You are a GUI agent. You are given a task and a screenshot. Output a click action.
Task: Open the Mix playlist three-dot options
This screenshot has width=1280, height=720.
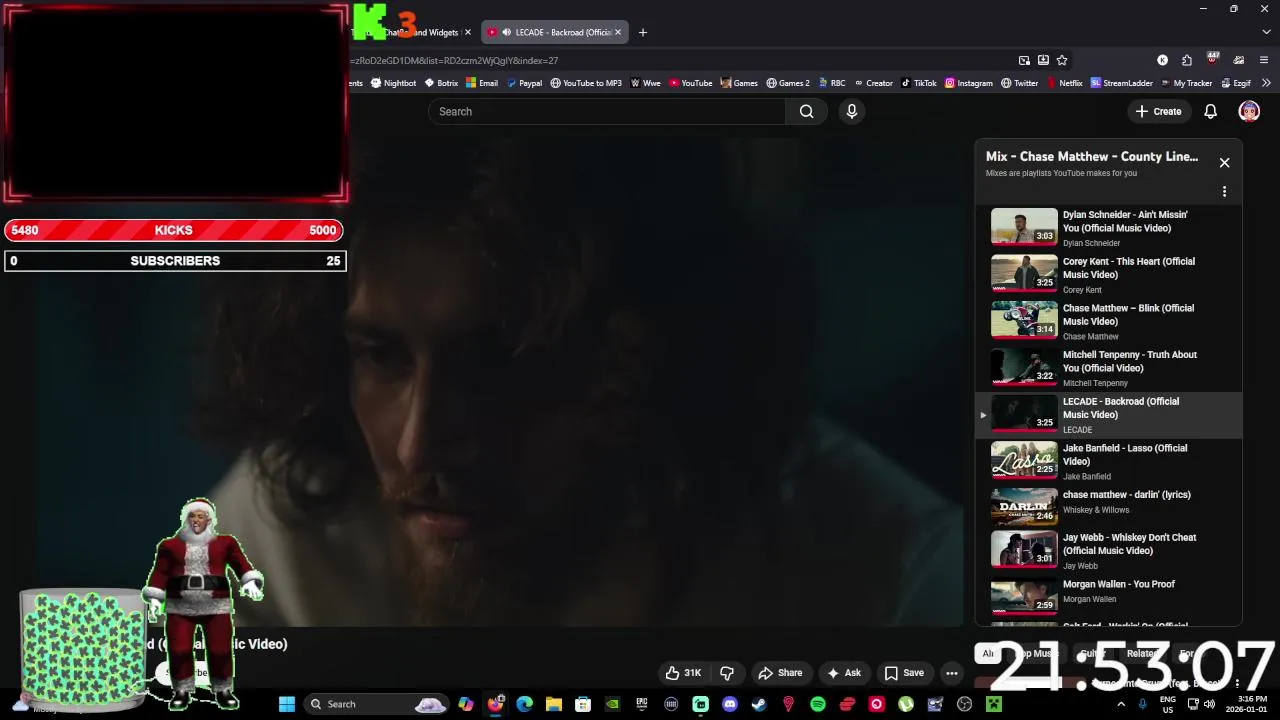point(1224,192)
